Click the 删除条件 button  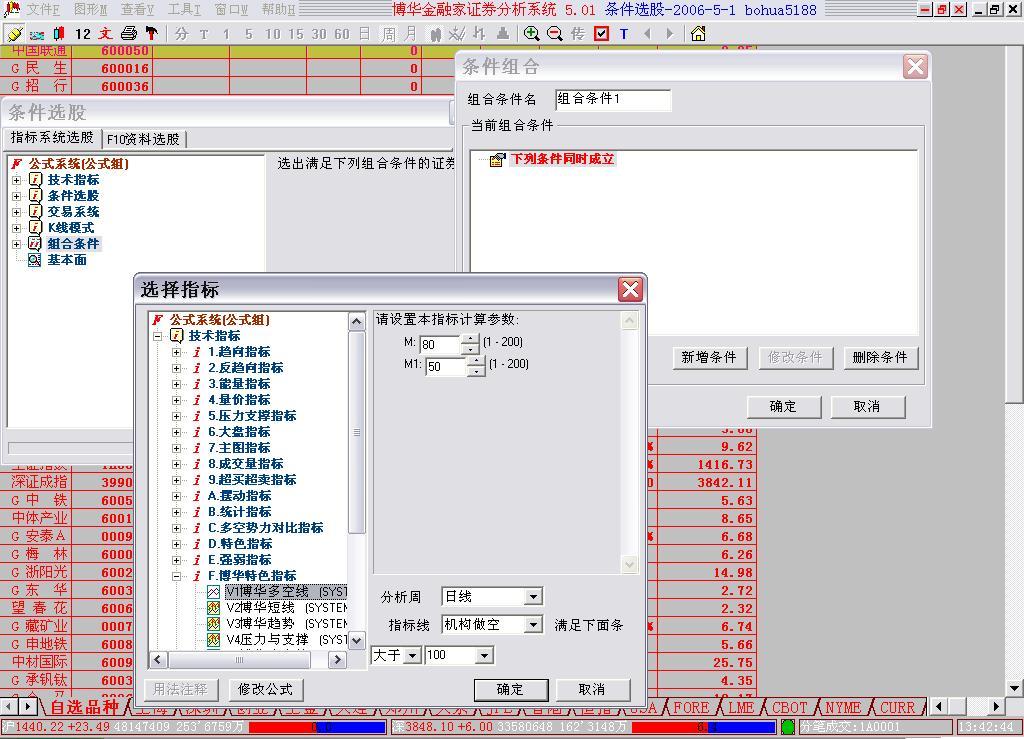[880, 357]
